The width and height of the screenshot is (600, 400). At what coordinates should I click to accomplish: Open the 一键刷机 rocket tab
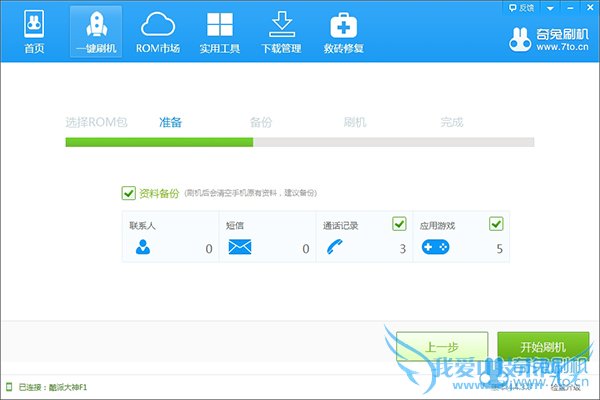pos(96,32)
